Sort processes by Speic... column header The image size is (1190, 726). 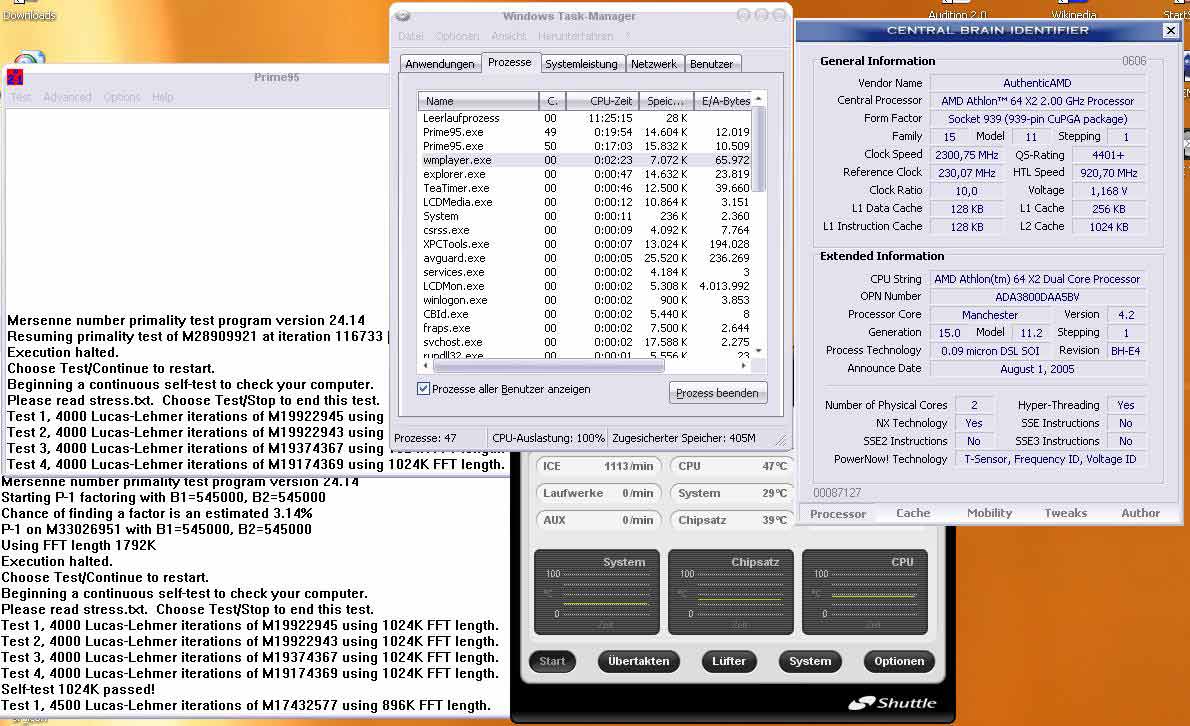point(666,101)
